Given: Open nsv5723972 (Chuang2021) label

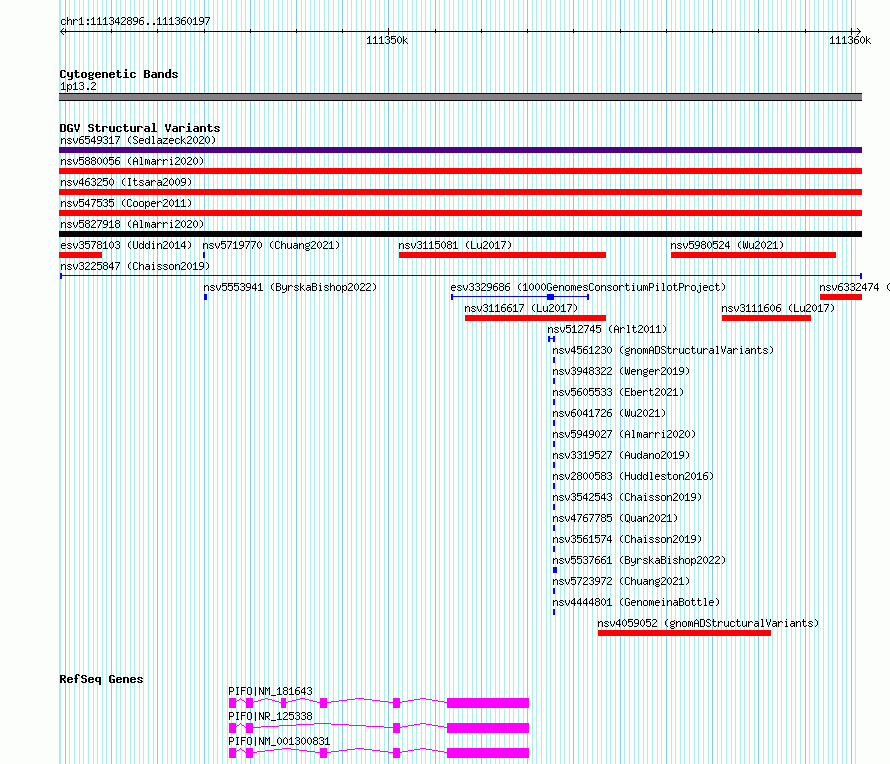Looking at the screenshot, I should [x=621, y=581].
